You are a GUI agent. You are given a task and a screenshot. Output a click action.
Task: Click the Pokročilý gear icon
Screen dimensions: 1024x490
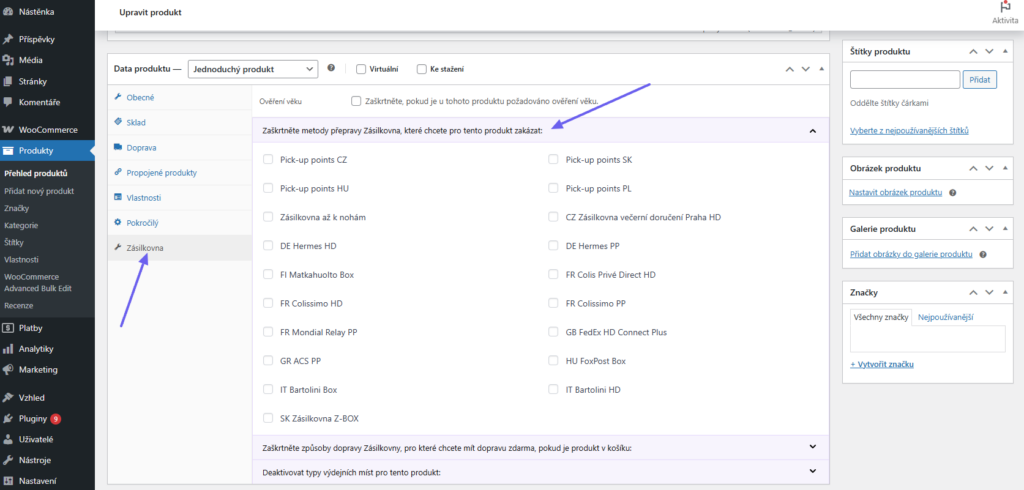click(118, 222)
